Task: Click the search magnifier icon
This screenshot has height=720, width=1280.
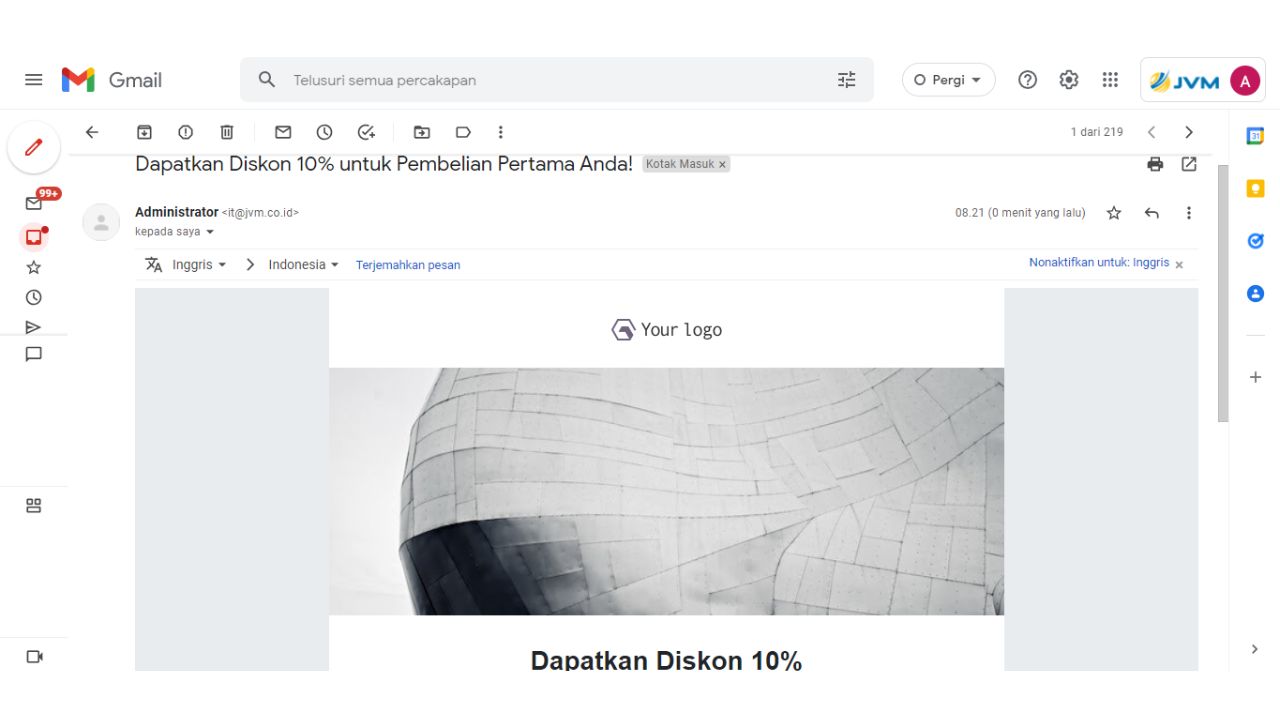Action: pyautogui.click(x=267, y=80)
